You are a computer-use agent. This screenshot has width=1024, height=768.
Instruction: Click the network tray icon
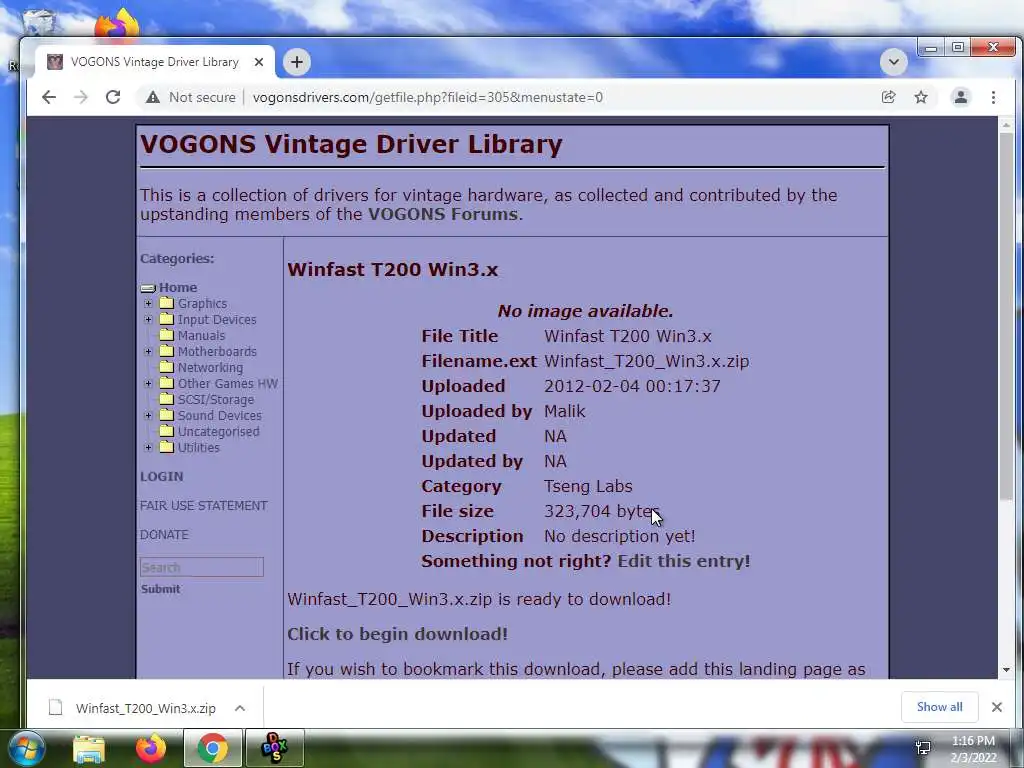(923, 748)
